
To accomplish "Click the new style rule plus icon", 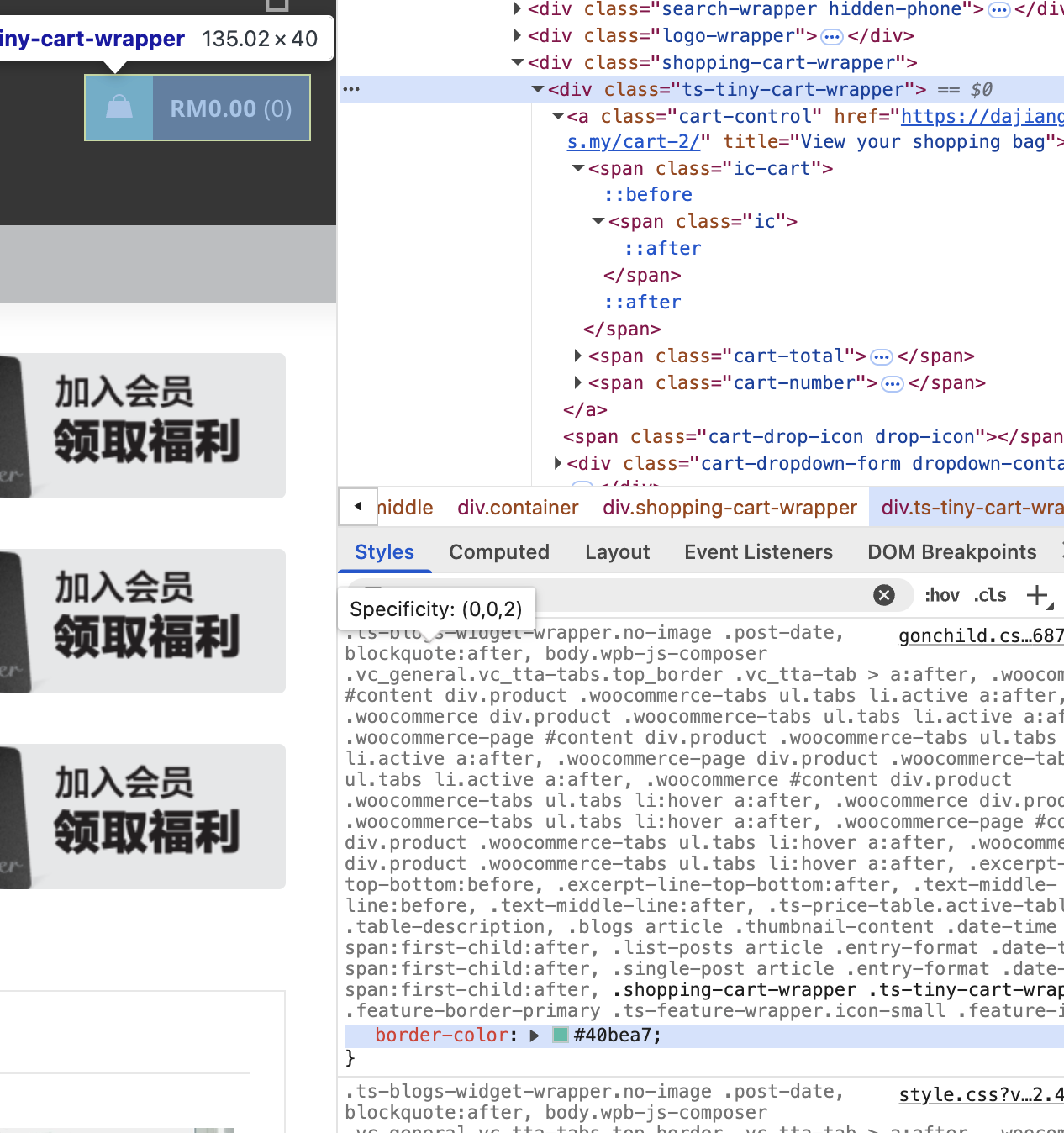I will pos(1038,595).
